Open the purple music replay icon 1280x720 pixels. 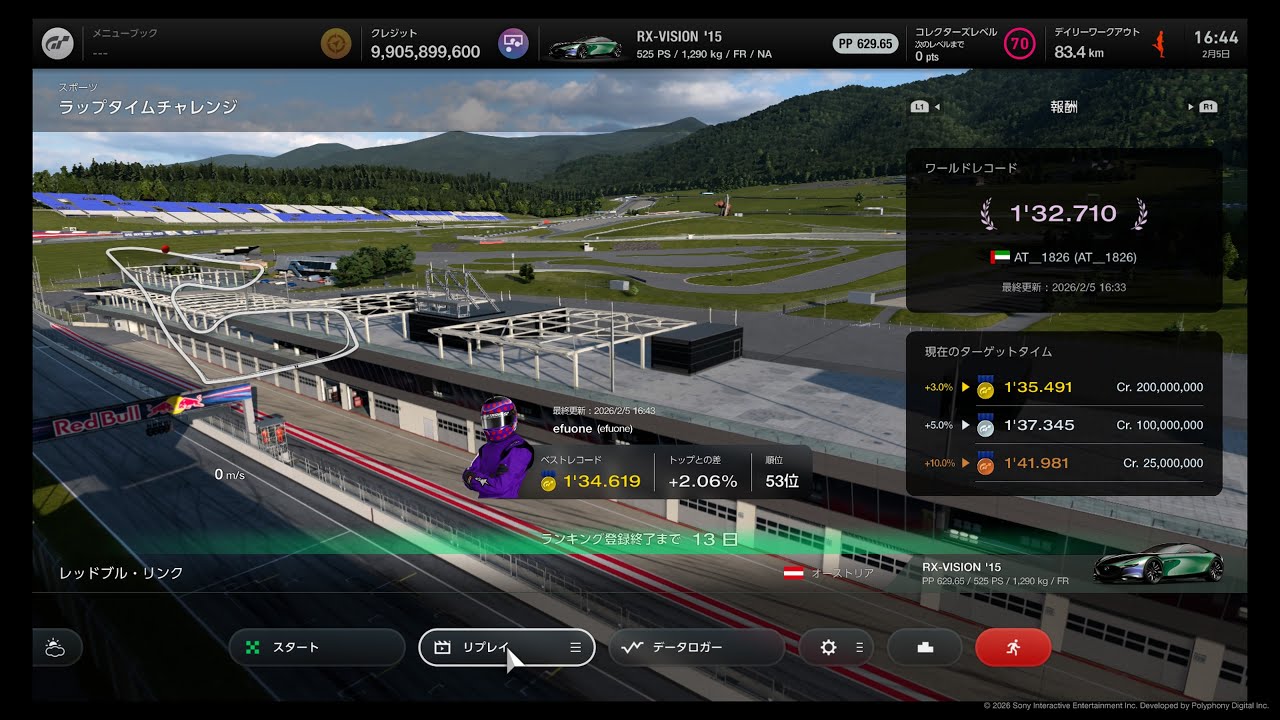pos(513,43)
